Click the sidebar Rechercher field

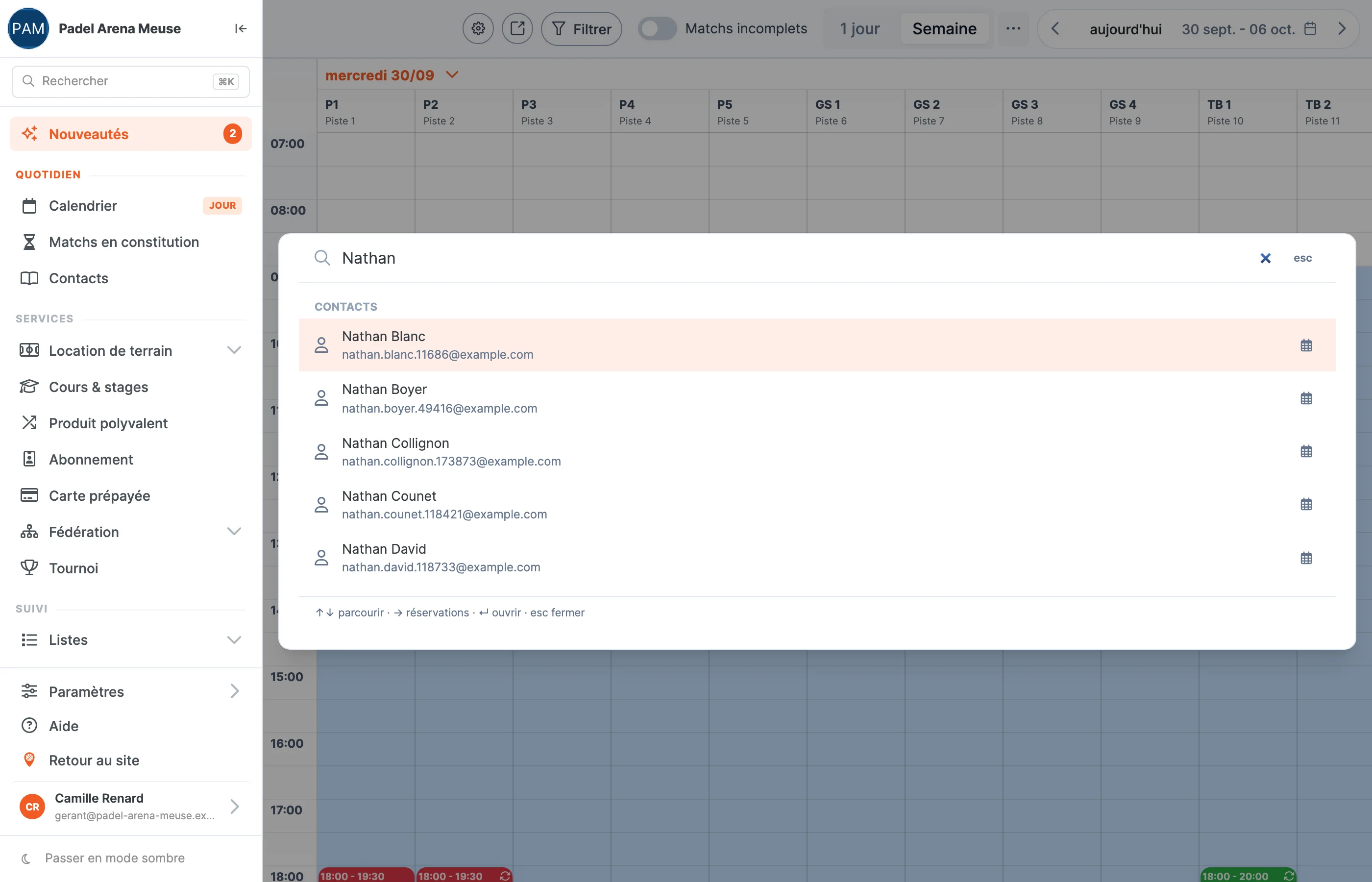point(130,81)
